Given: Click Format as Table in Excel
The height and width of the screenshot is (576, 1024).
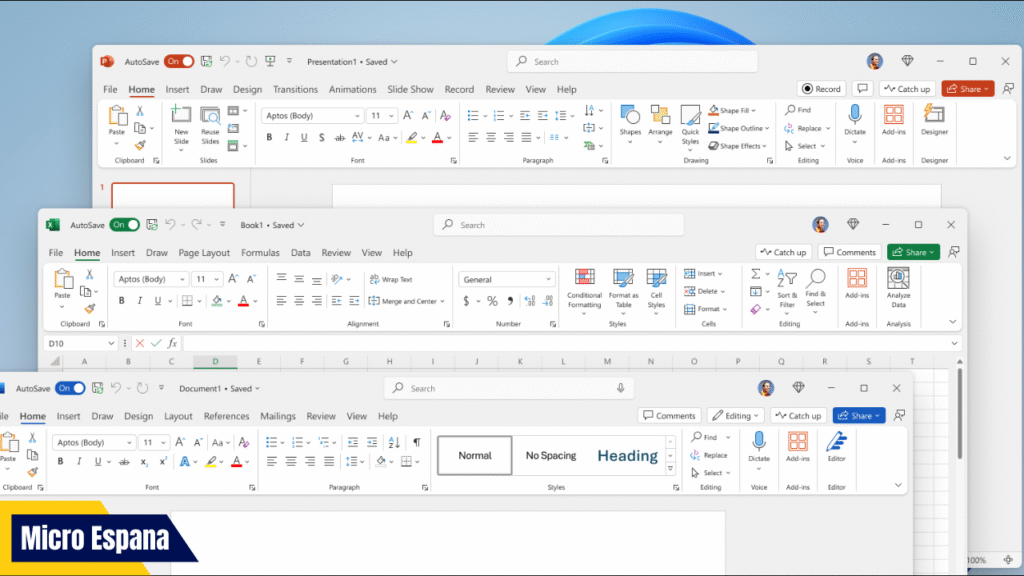Looking at the screenshot, I should coord(623,289).
